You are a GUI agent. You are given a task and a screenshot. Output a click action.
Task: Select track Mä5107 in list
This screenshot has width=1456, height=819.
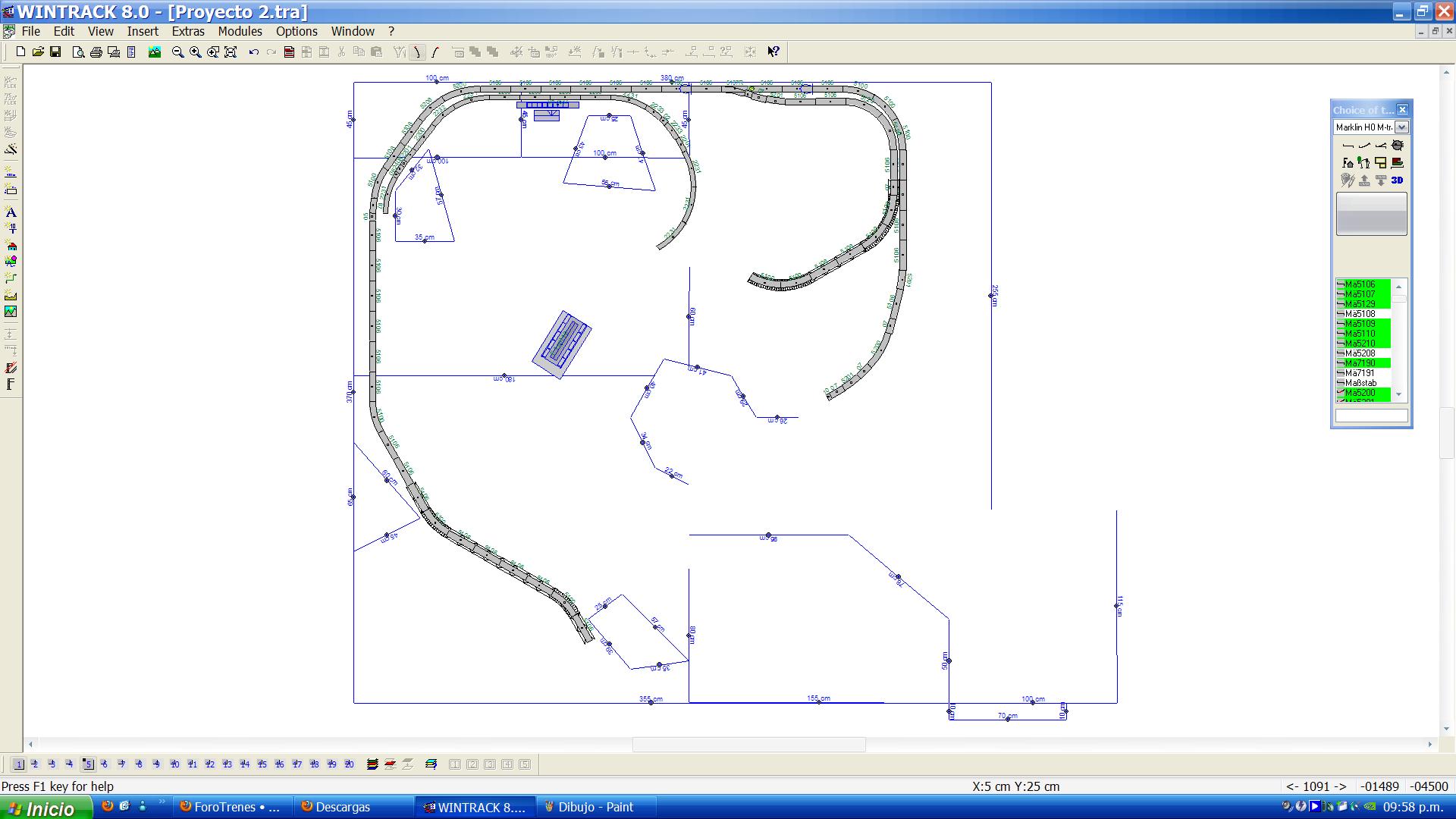point(1363,294)
